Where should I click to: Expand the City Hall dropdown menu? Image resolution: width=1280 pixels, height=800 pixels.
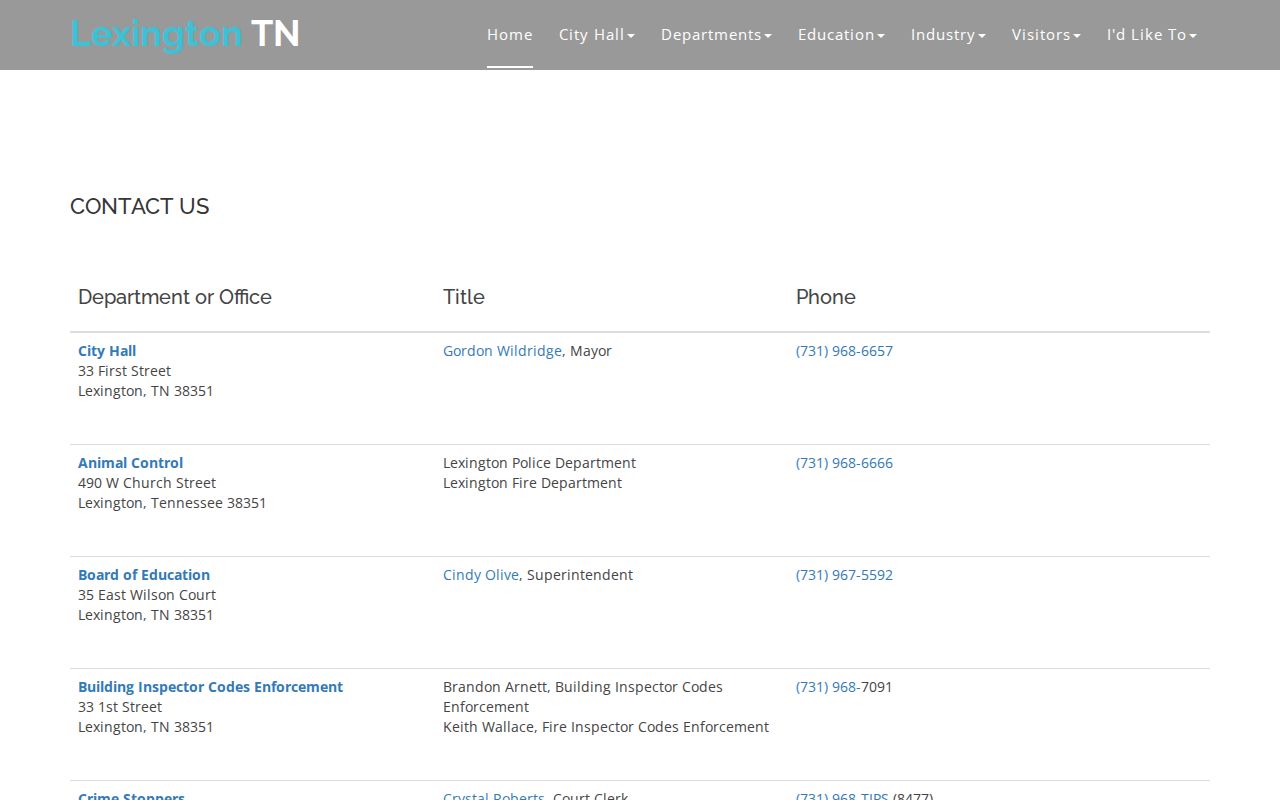[x=597, y=34]
